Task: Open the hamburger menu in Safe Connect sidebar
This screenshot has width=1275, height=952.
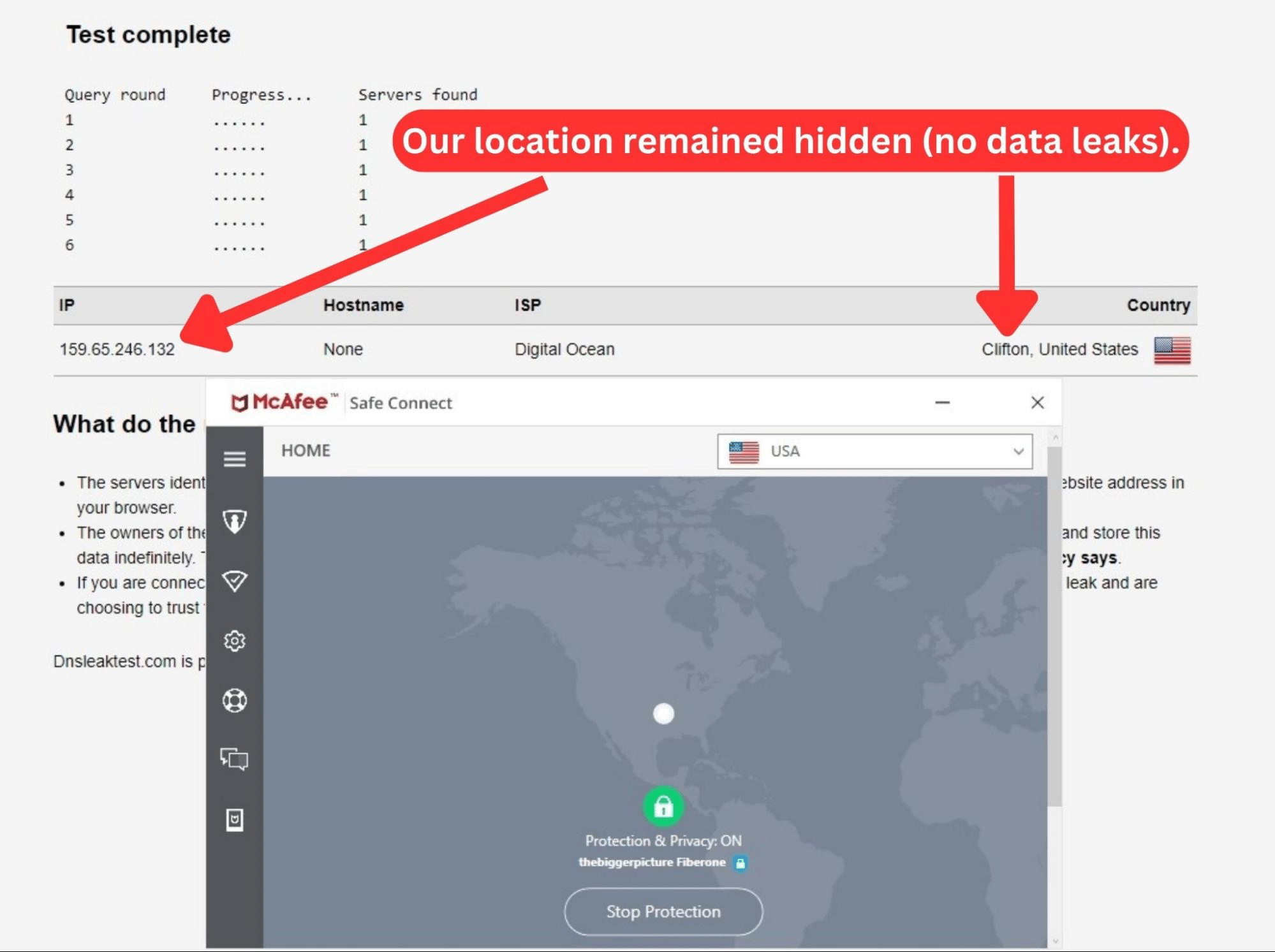Action: pyautogui.click(x=235, y=459)
